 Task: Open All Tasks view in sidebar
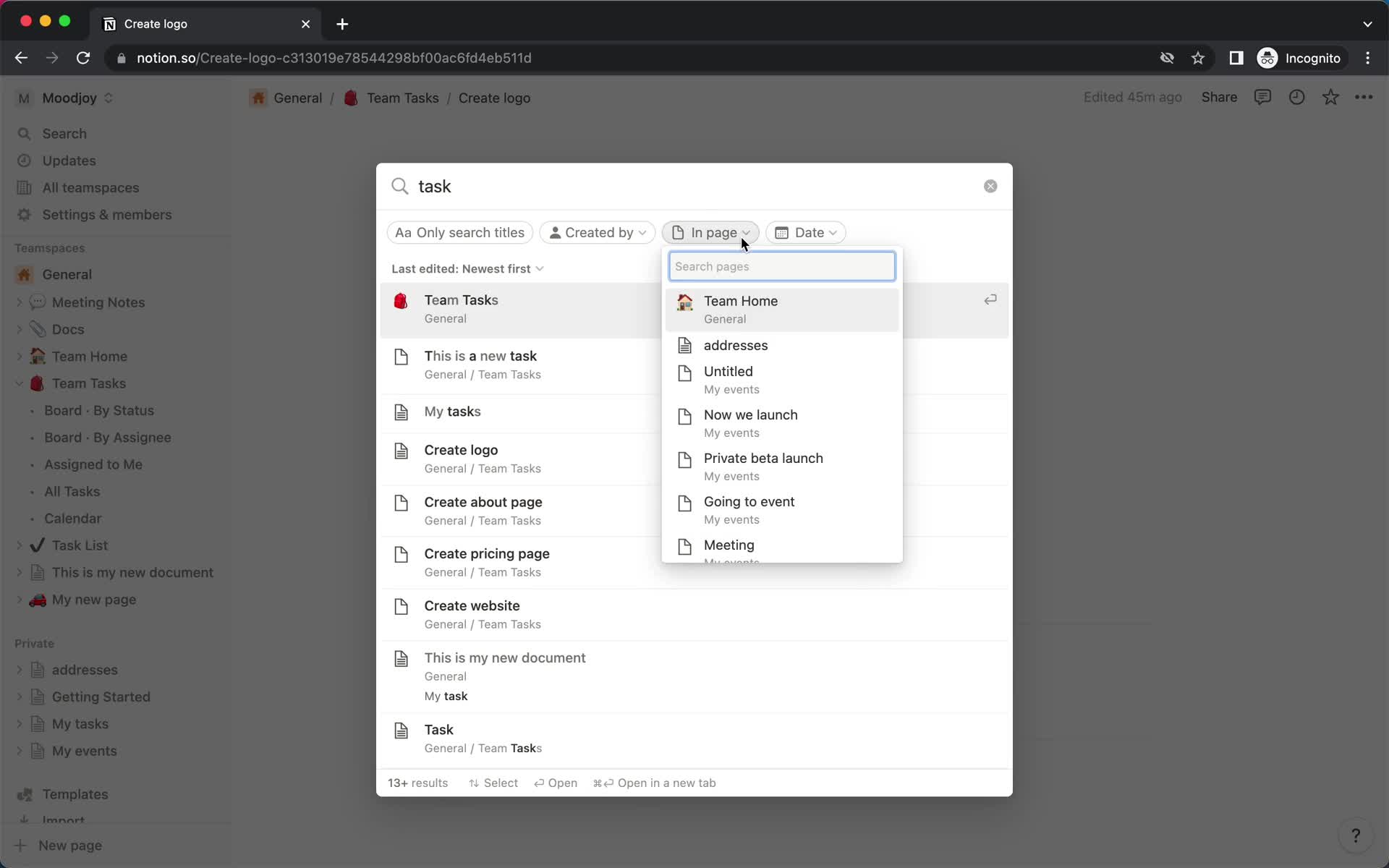click(72, 491)
